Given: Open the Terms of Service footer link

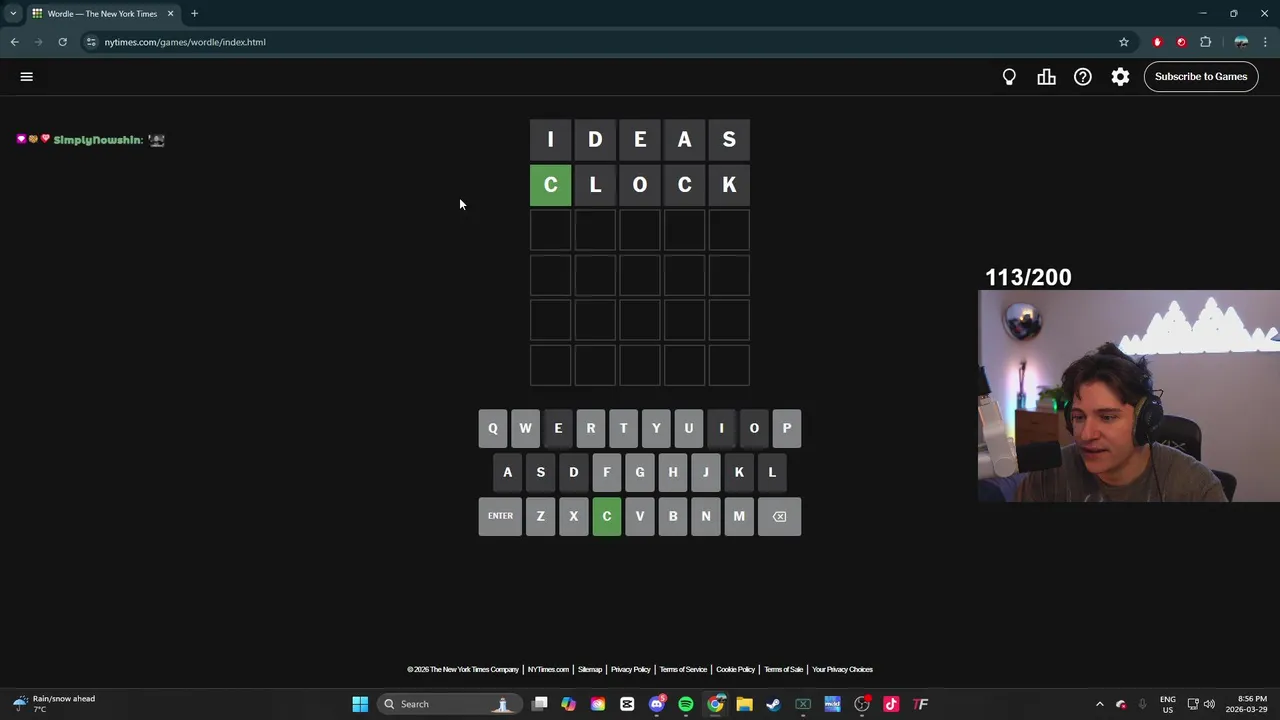Looking at the screenshot, I should 683,669.
